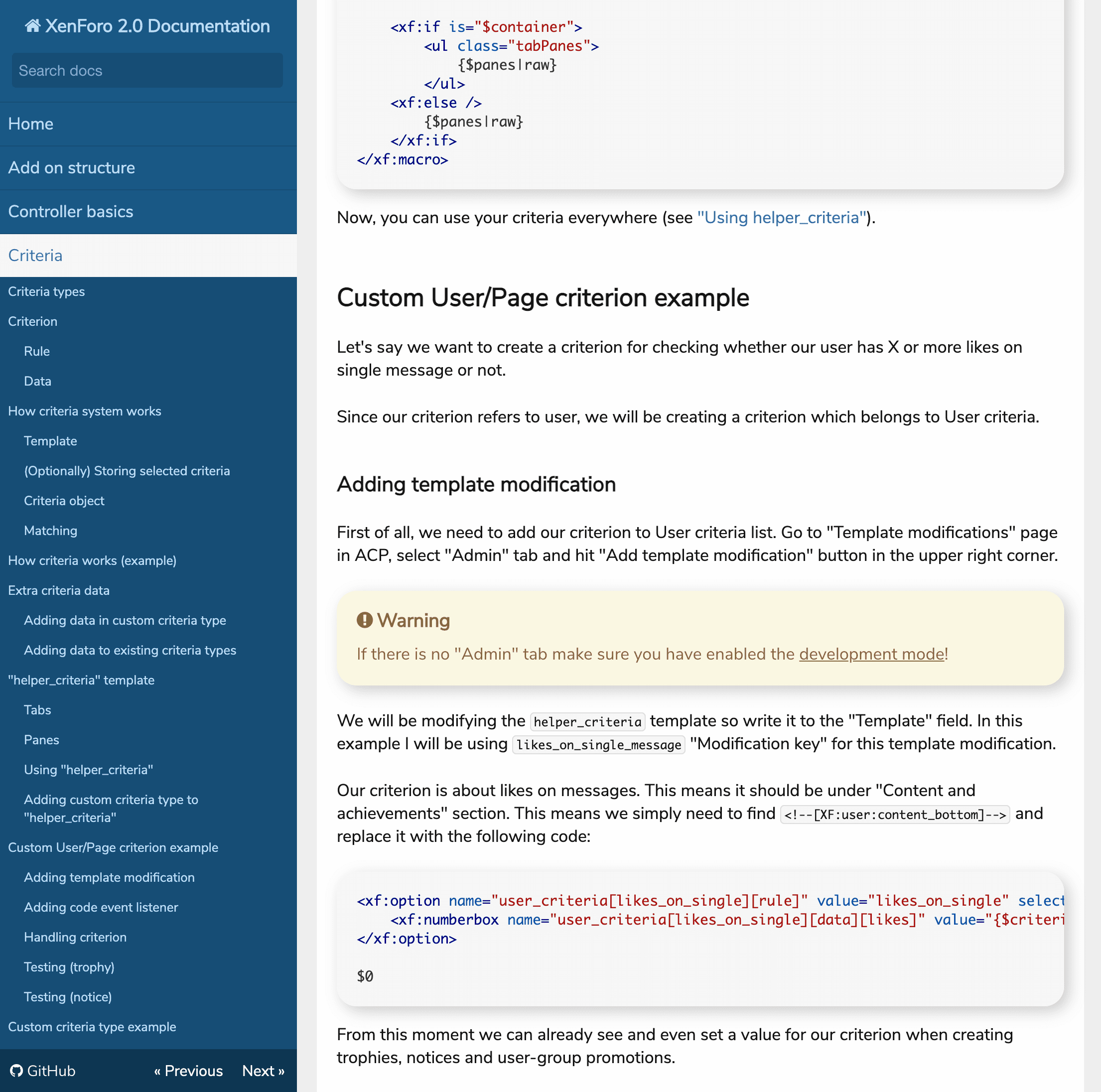Select the Criteria sidebar heading
This screenshot has height=1092, width=1101.
pyautogui.click(x=35, y=256)
